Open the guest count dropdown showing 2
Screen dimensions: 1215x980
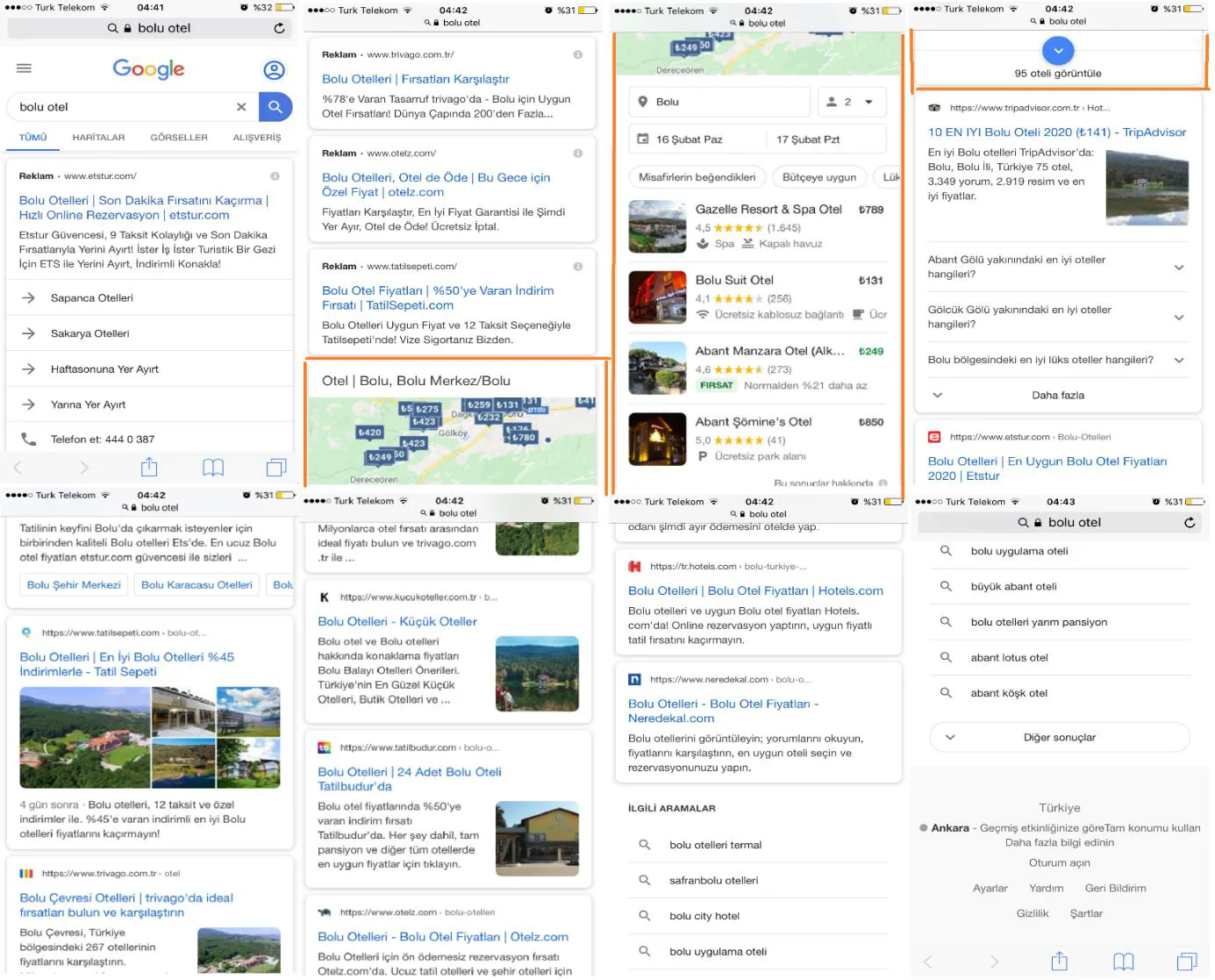pos(851,102)
